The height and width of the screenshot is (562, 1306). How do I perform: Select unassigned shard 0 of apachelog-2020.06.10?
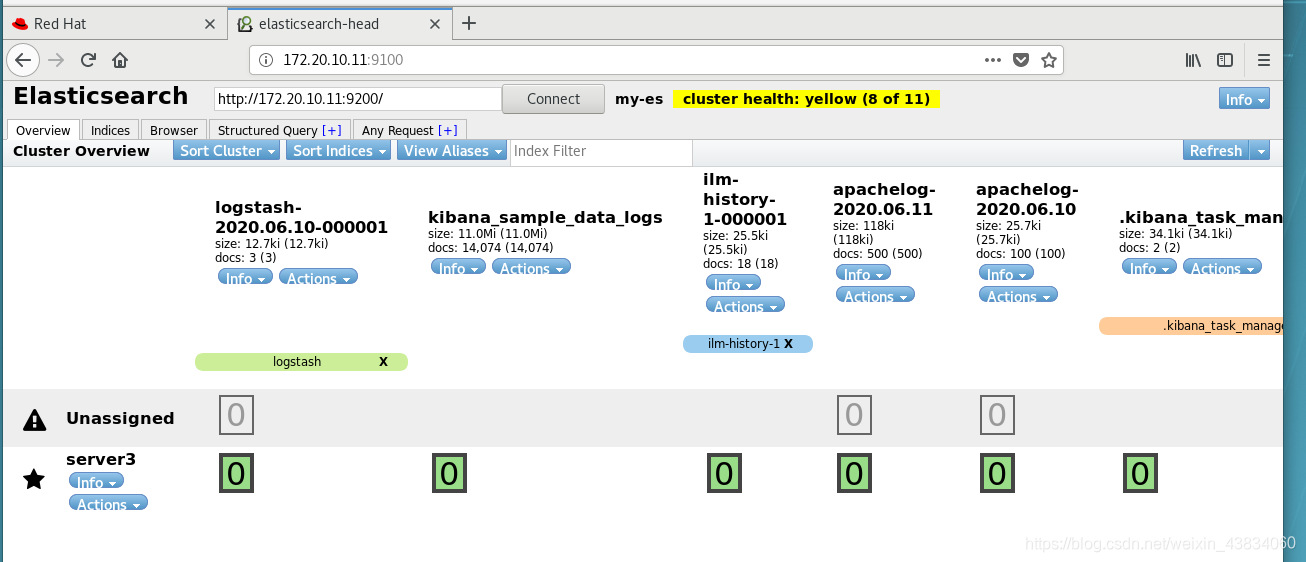click(x=996, y=415)
